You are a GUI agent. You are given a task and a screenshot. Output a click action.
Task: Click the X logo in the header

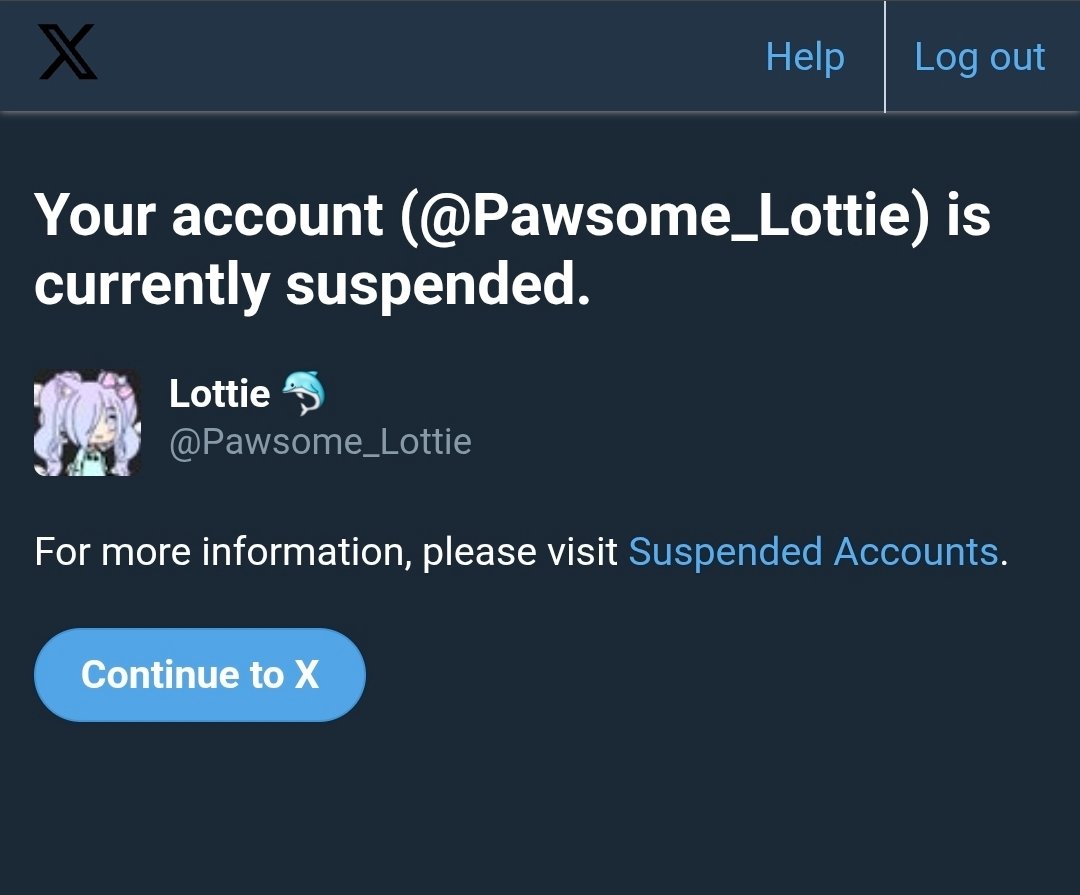[x=68, y=52]
